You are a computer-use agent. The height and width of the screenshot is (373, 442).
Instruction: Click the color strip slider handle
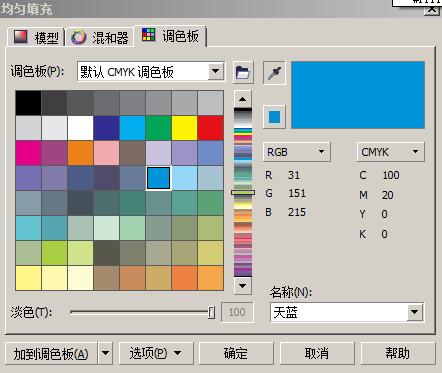click(243, 193)
